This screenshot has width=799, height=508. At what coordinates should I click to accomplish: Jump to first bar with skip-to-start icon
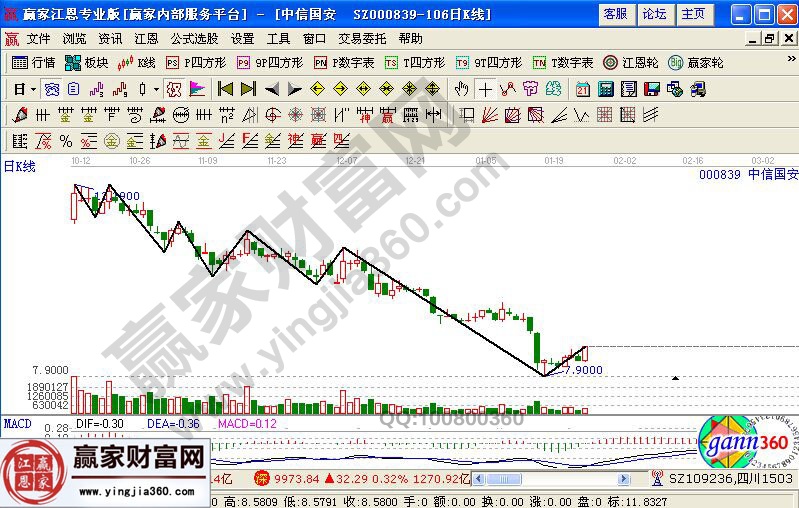click(x=225, y=89)
